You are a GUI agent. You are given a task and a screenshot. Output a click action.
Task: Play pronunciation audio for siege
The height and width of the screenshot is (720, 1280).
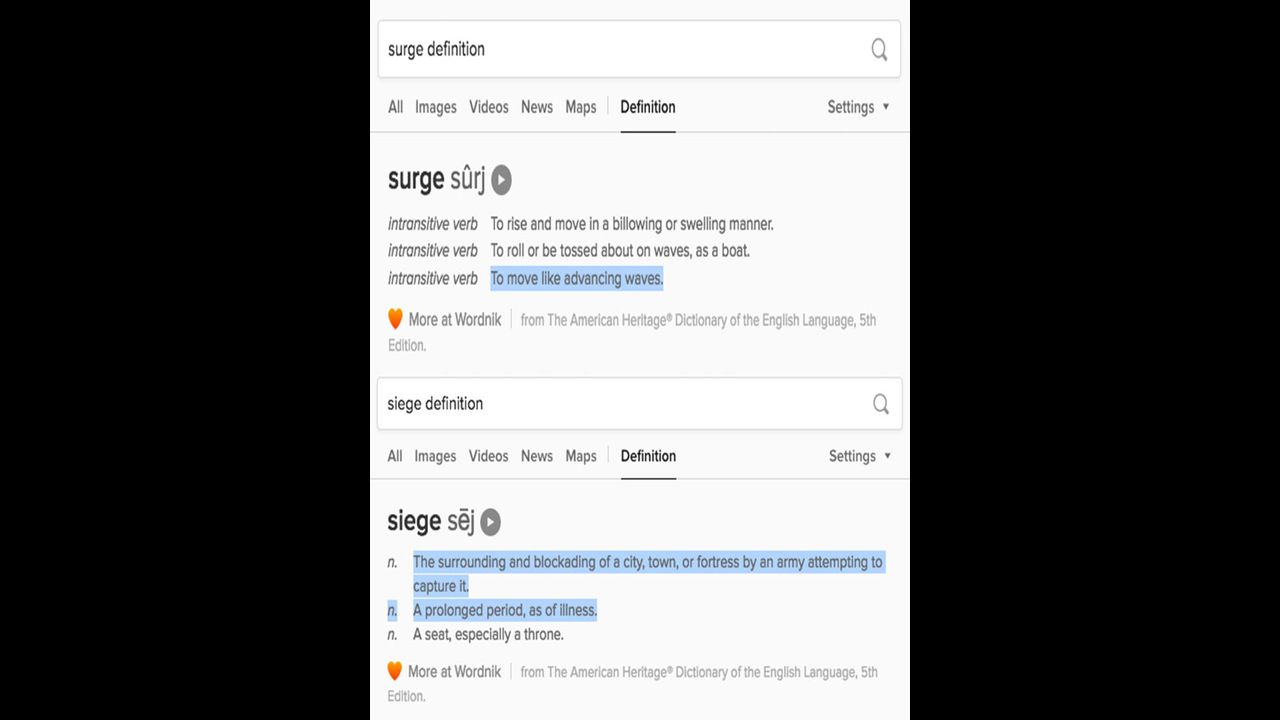point(490,522)
